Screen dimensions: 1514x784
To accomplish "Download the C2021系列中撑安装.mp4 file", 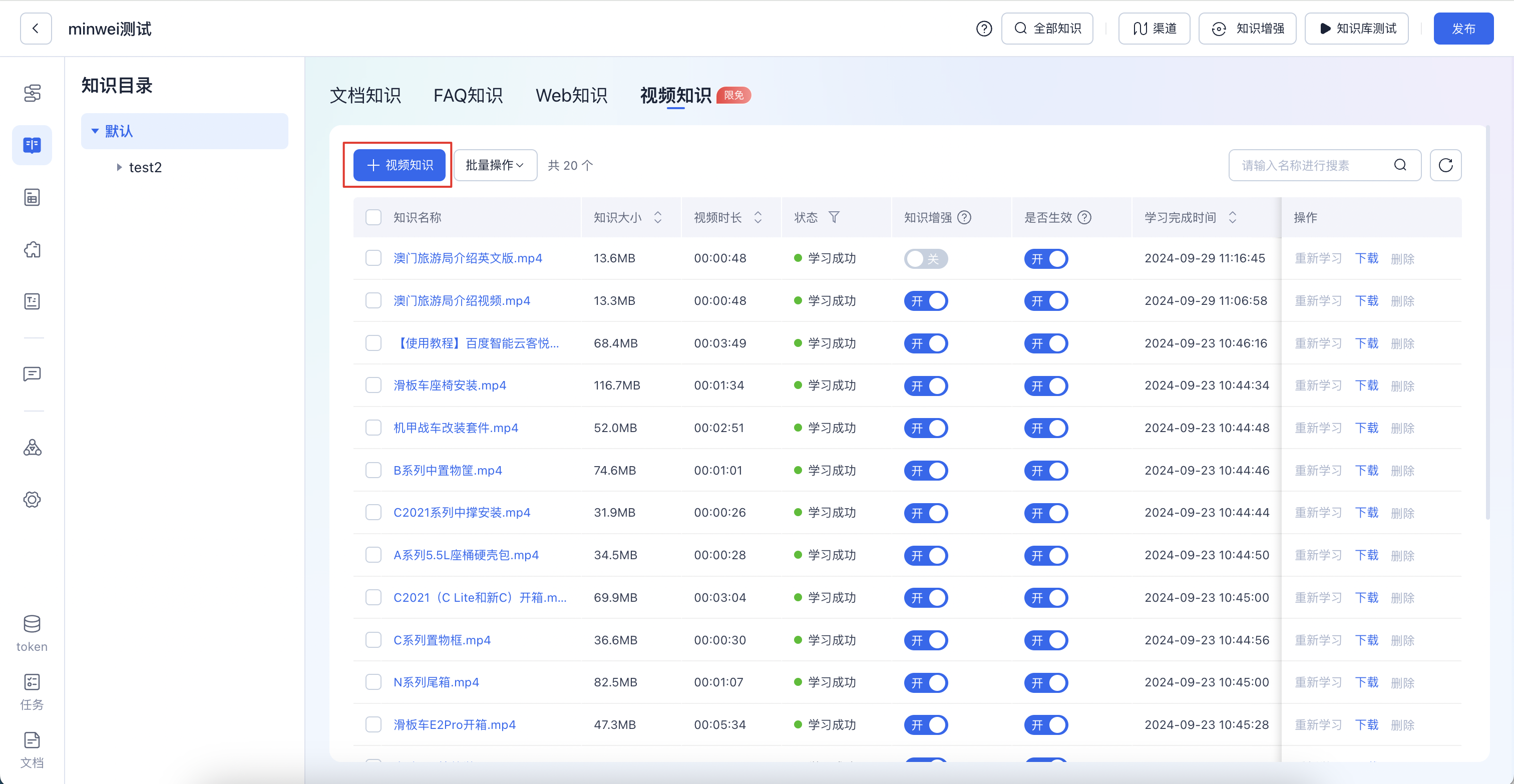I will coord(1366,513).
